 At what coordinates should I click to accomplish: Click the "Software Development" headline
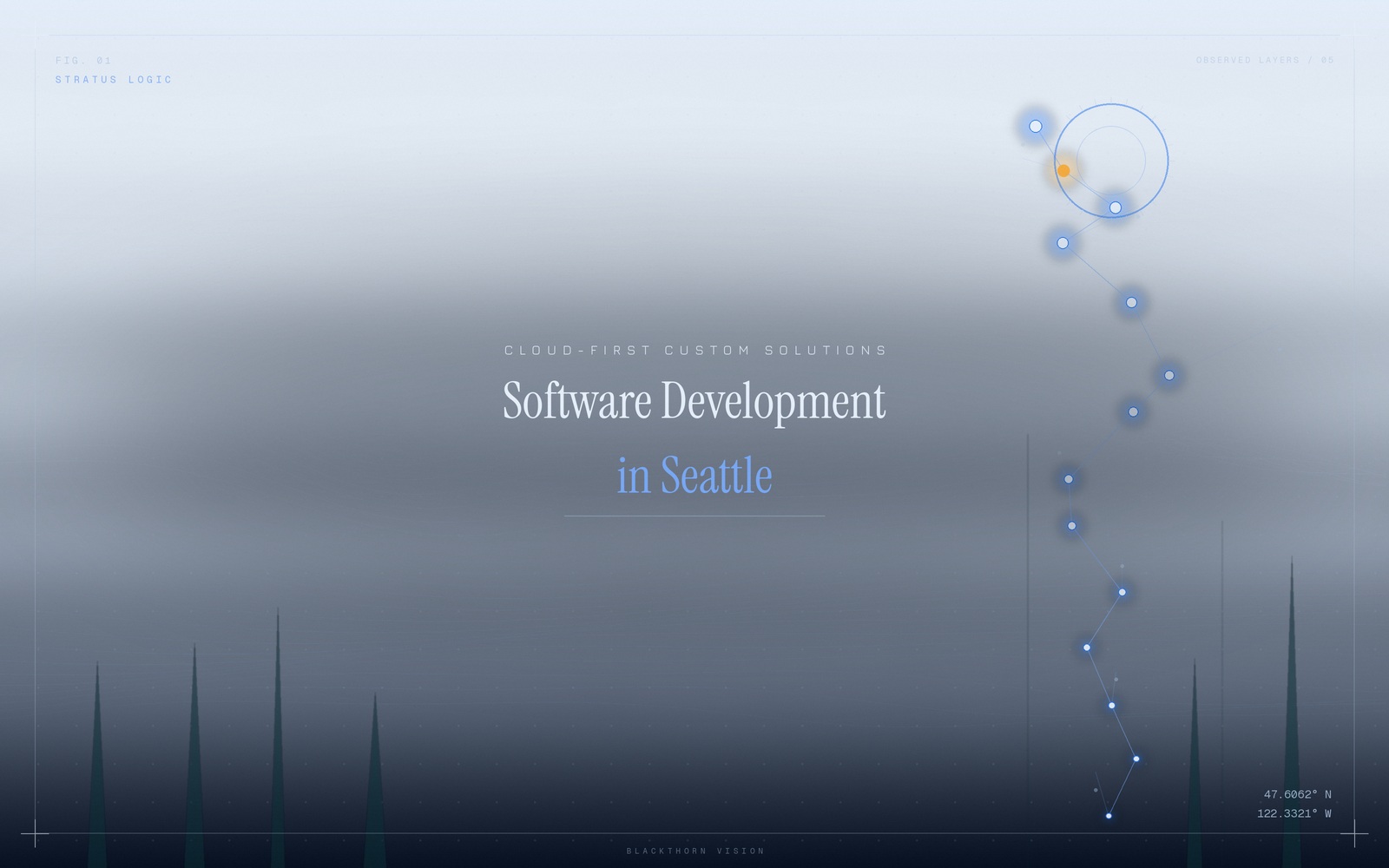click(694, 401)
